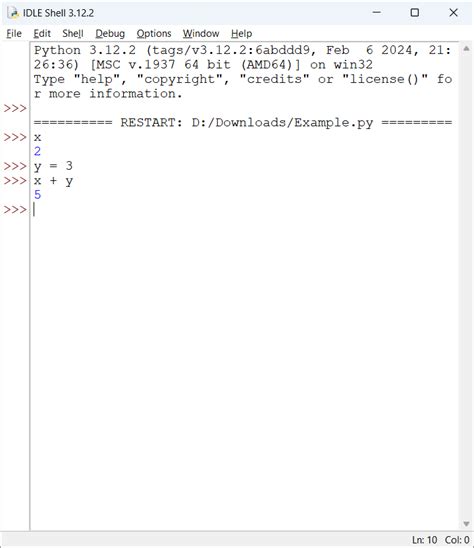Click the 'y = 3' input line

(53, 166)
